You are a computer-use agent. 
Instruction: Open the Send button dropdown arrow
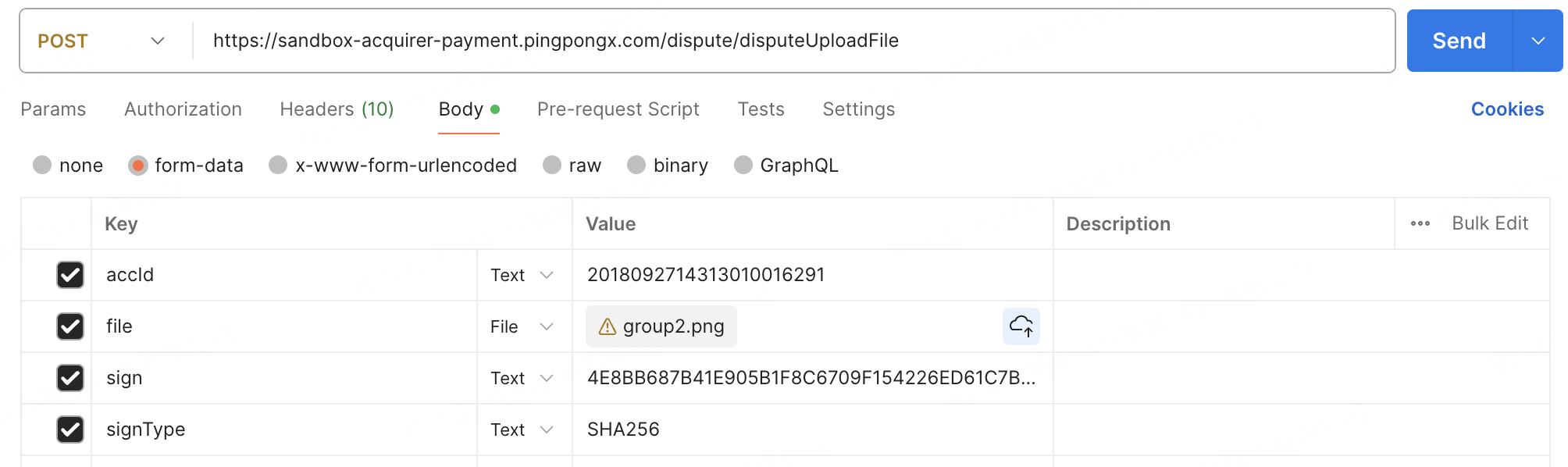(x=1538, y=41)
